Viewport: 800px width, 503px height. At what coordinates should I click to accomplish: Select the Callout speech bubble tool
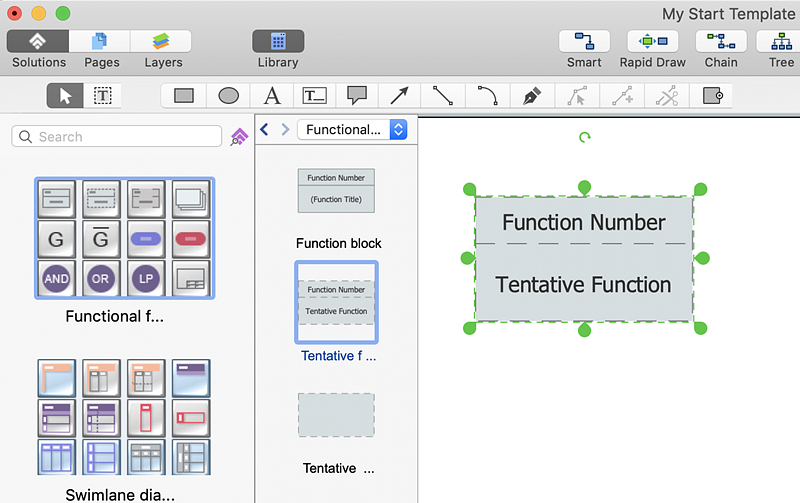[357, 96]
